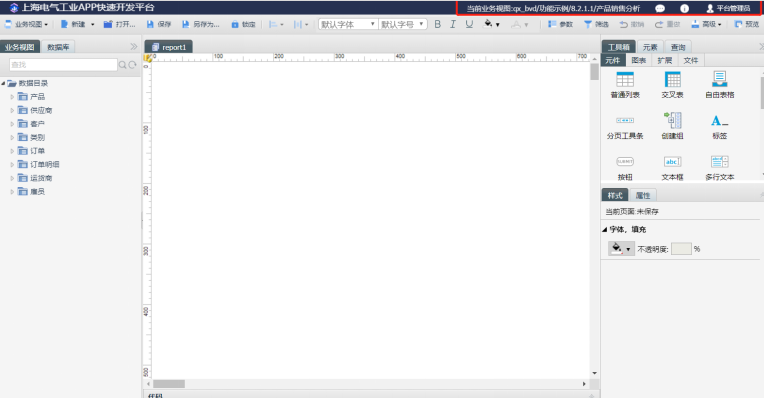Pick the 标签 label component icon
The width and height of the screenshot is (764, 398).
click(720, 120)
